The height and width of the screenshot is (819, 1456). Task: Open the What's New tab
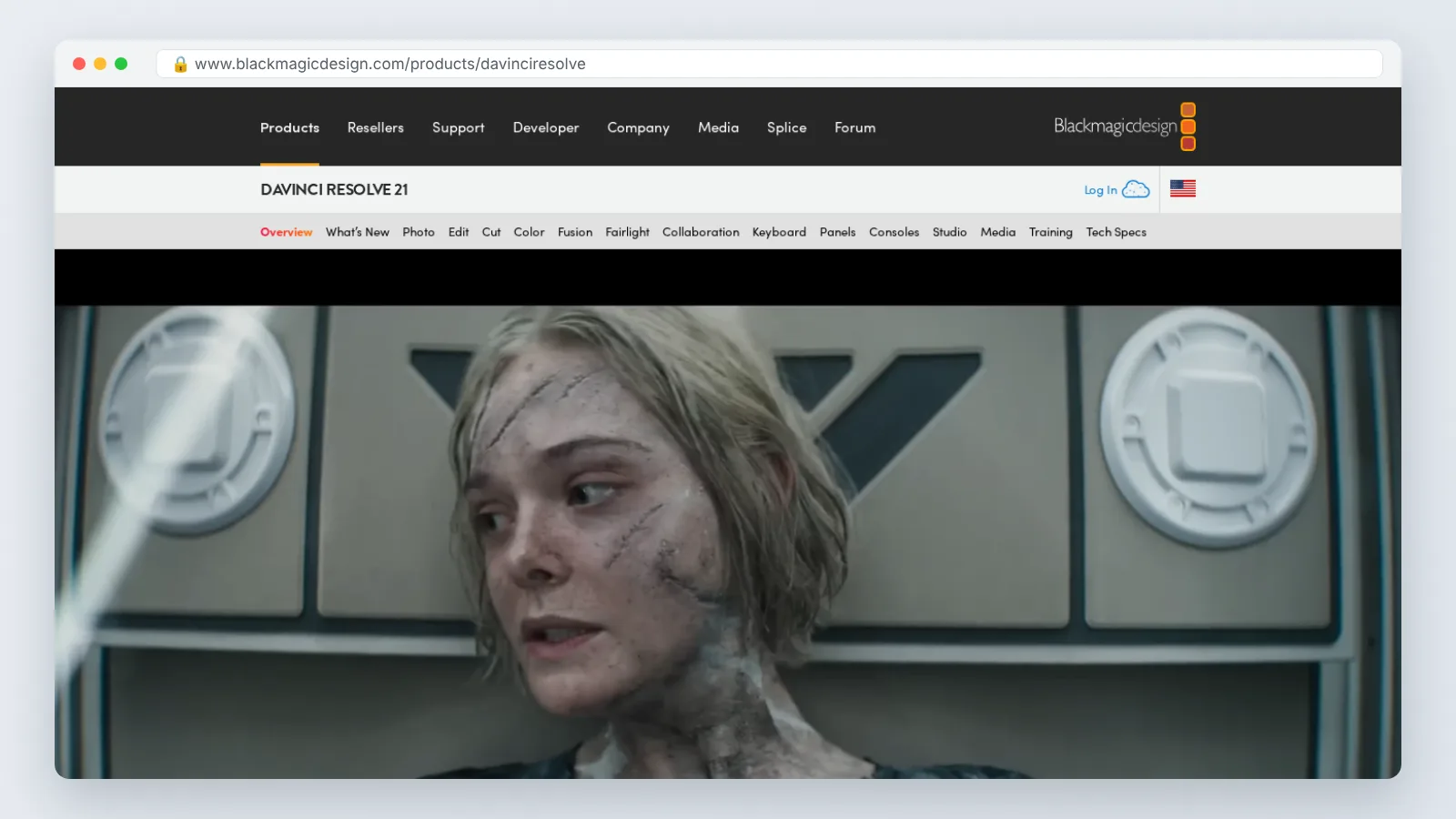(358, 232)
